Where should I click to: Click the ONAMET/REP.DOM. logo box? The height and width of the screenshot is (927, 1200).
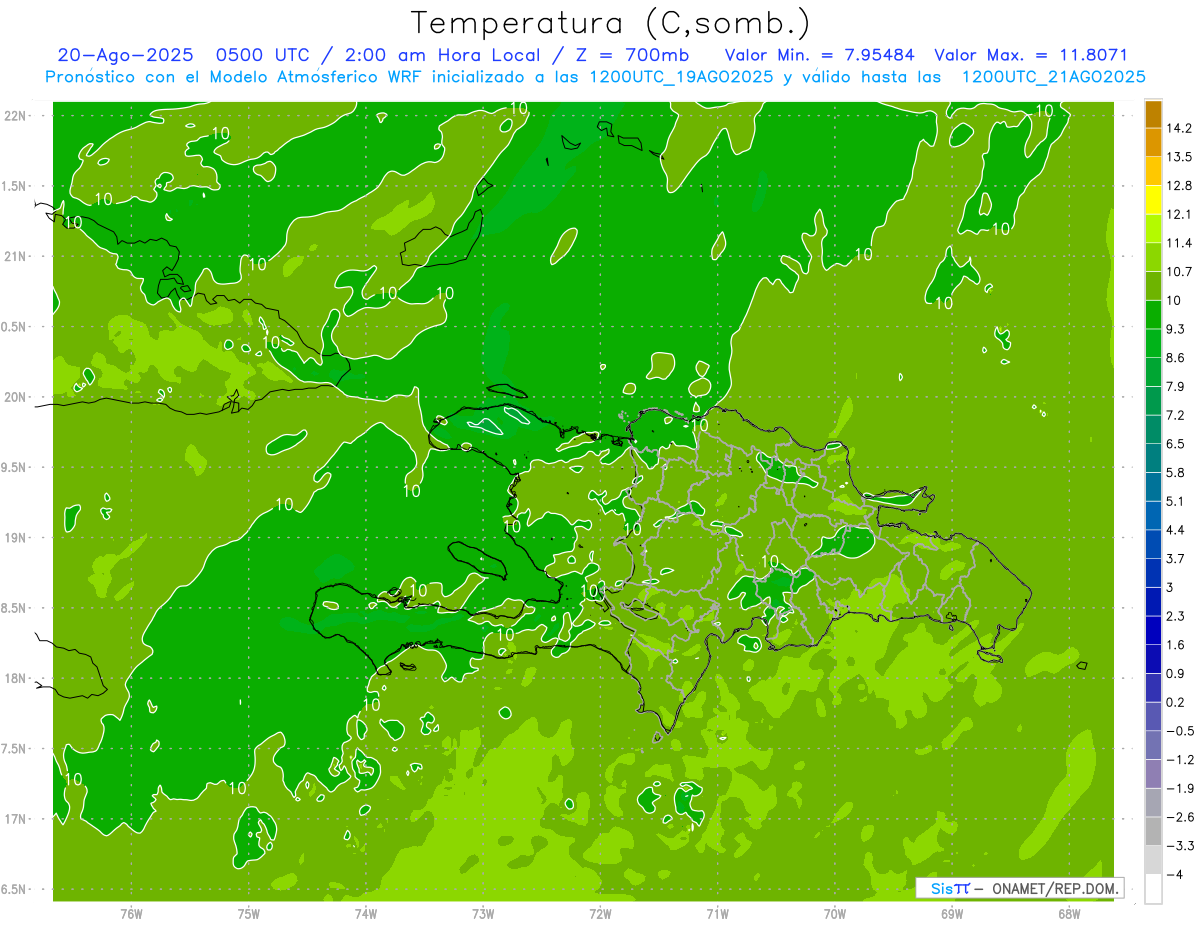[1019, 888]
